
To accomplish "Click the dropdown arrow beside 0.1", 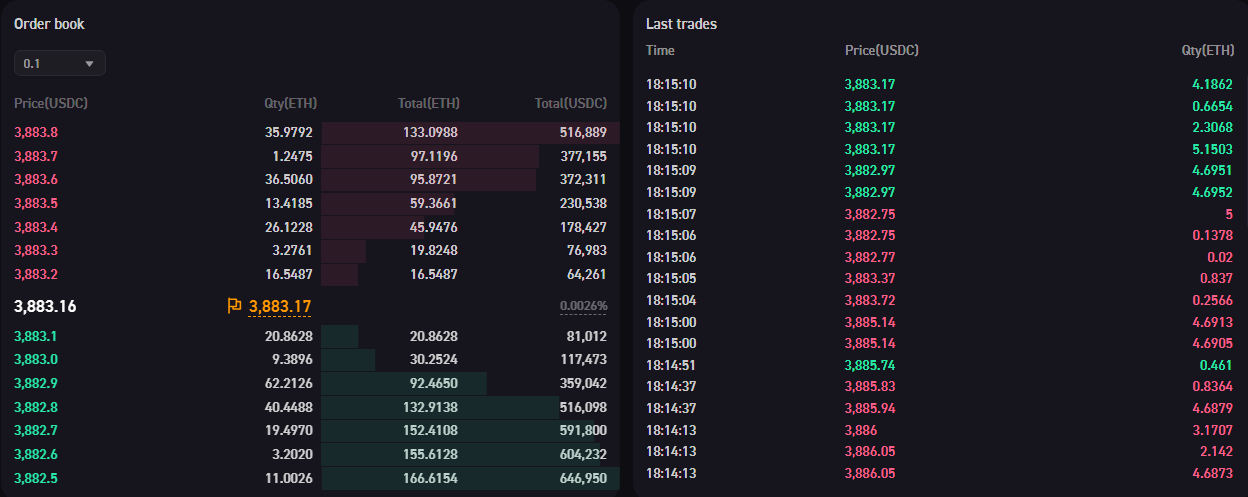I will click(x=90, y=64).
